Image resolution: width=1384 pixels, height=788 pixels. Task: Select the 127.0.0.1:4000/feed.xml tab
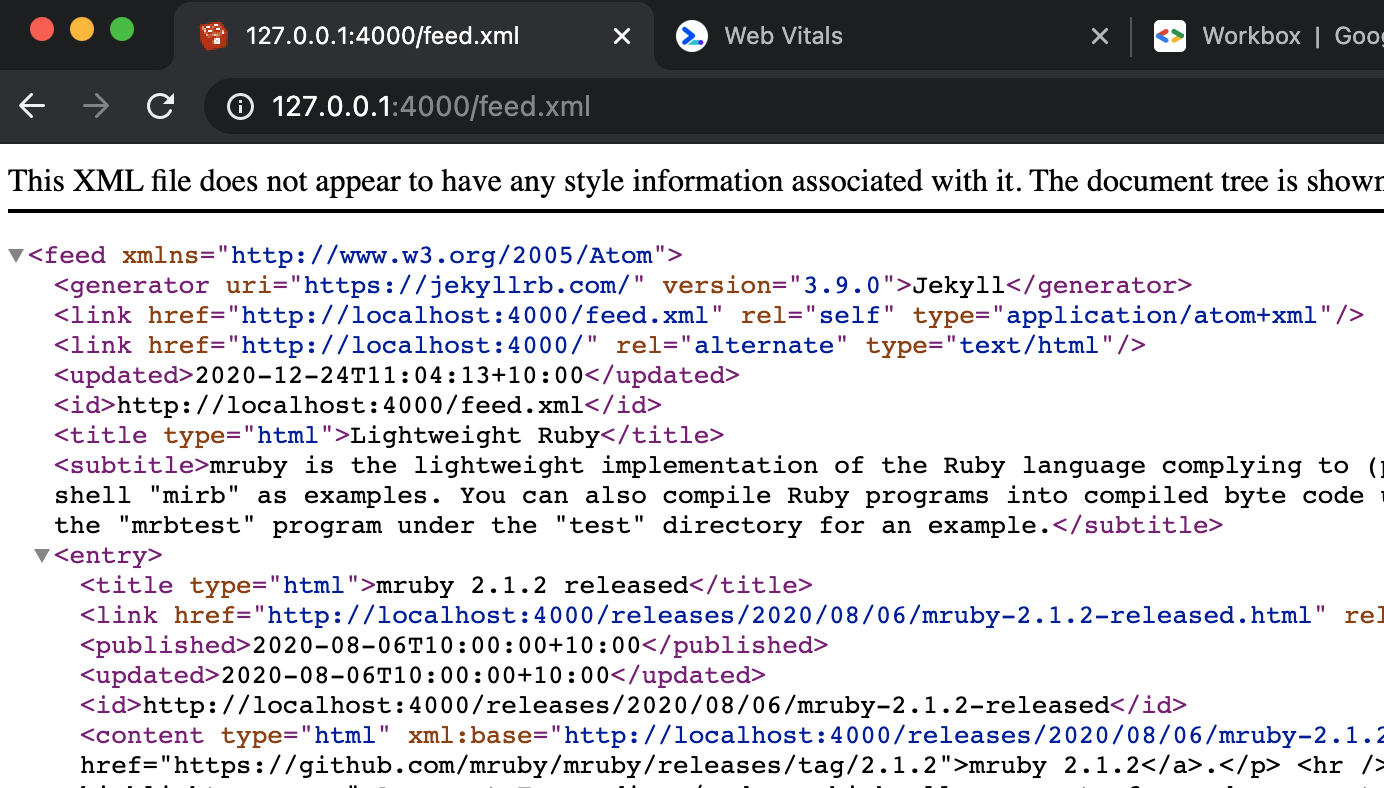coord(414,36)
